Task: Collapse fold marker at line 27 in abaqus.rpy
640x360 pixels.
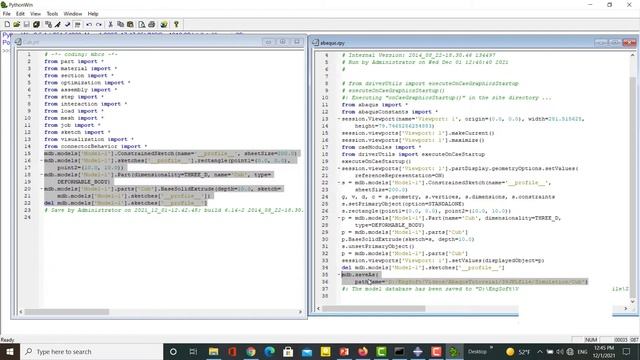Action: (x=339, y=218)
